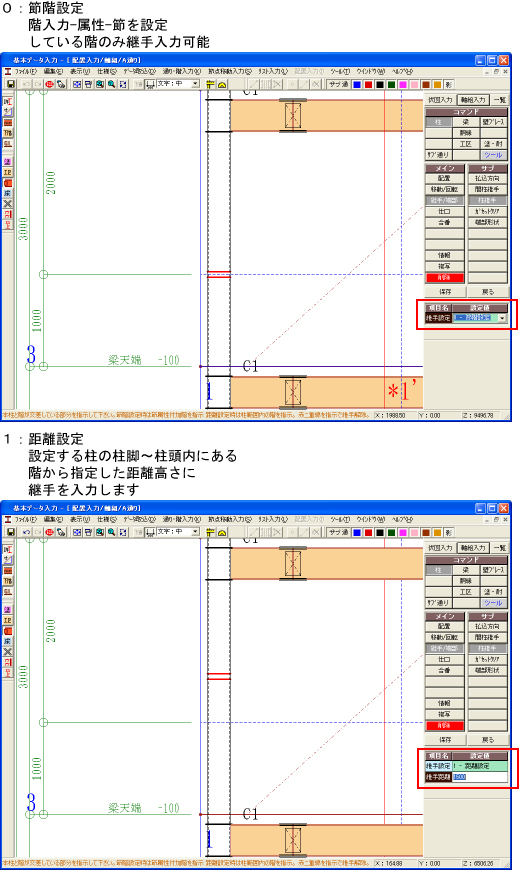Click the X-cross sidebar icon in lower window
Viewport: 519px width, 870px height.
point(8,651)
